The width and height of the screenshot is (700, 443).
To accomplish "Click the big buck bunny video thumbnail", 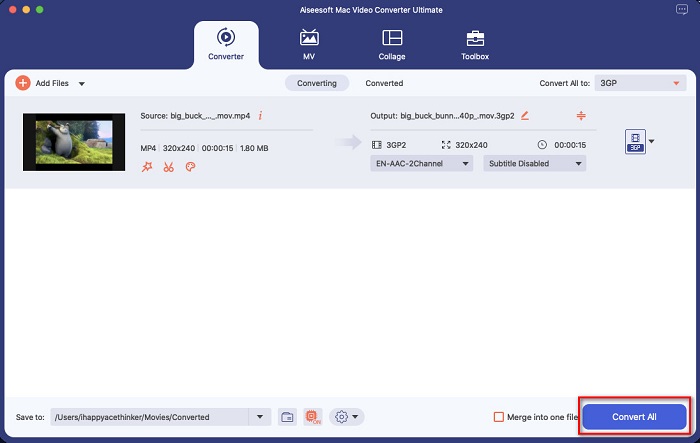I will click(74, 142).
